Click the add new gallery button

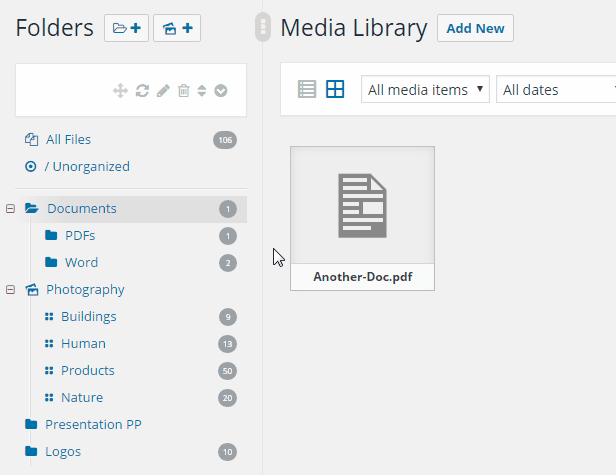pyautogui.click(x=176, y=28)
